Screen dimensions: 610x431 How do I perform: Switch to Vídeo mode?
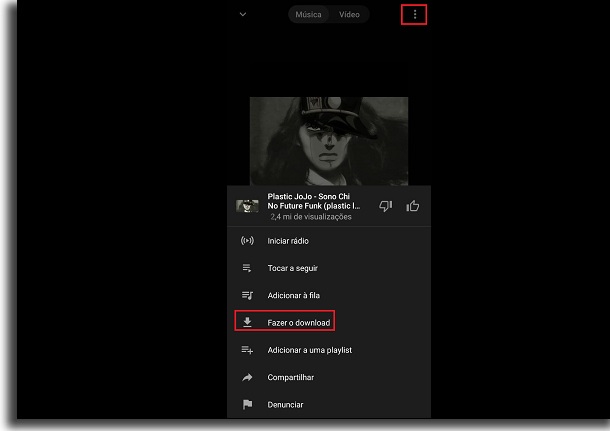(x=349, y=14)
